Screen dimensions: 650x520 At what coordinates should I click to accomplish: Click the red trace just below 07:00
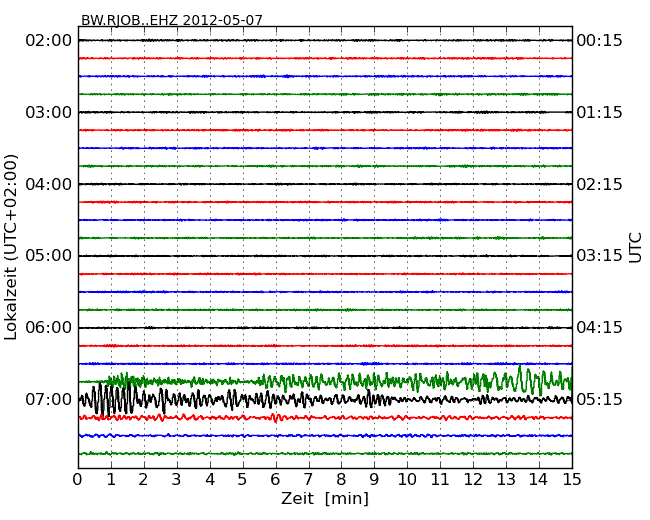[x=325, y=418]
